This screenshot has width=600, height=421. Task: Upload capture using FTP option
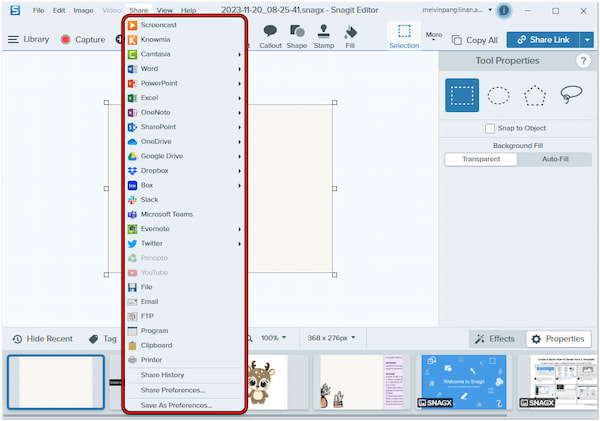point(185,316)
